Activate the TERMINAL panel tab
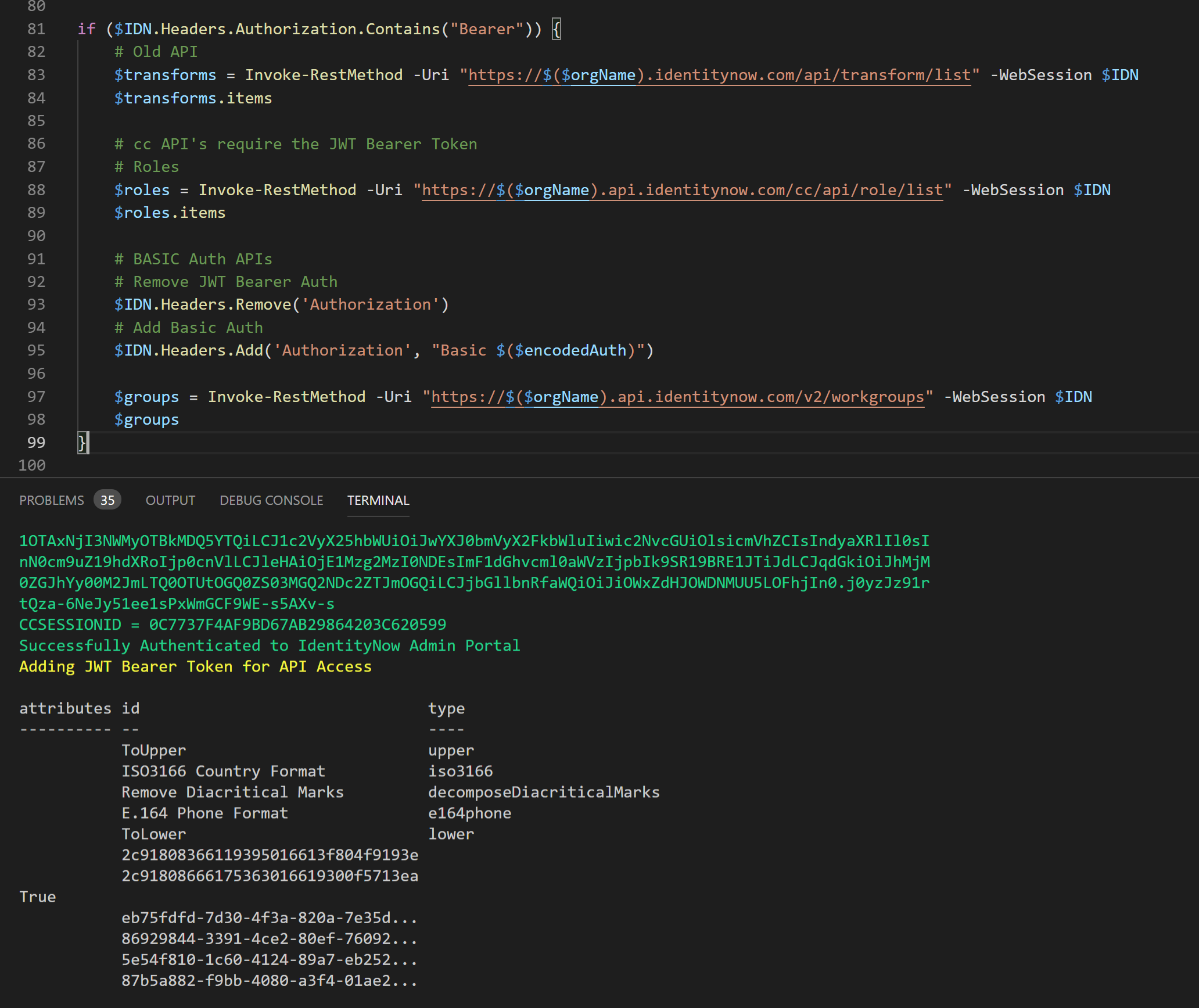 (378, 500)
